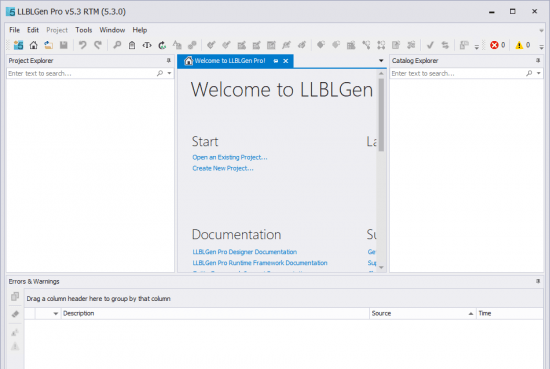Sort by the Time column header

510,314
